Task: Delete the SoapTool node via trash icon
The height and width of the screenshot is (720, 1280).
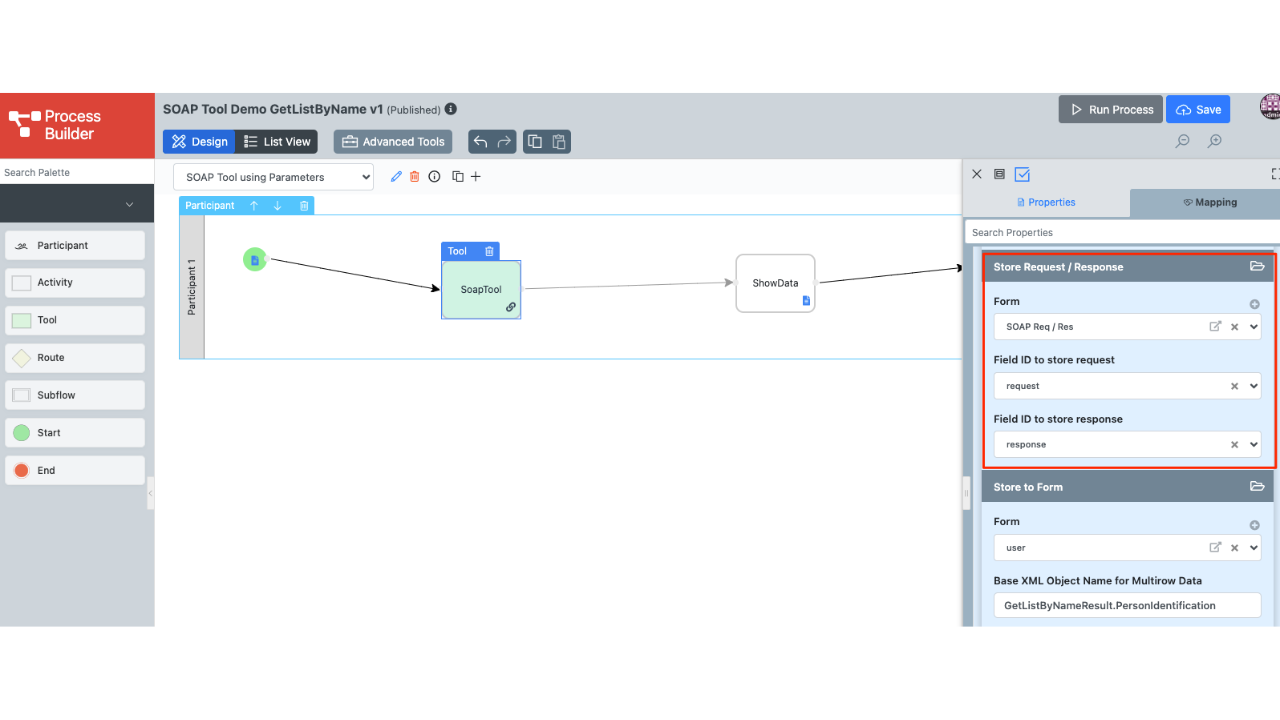Action: (x=489, y=251)
